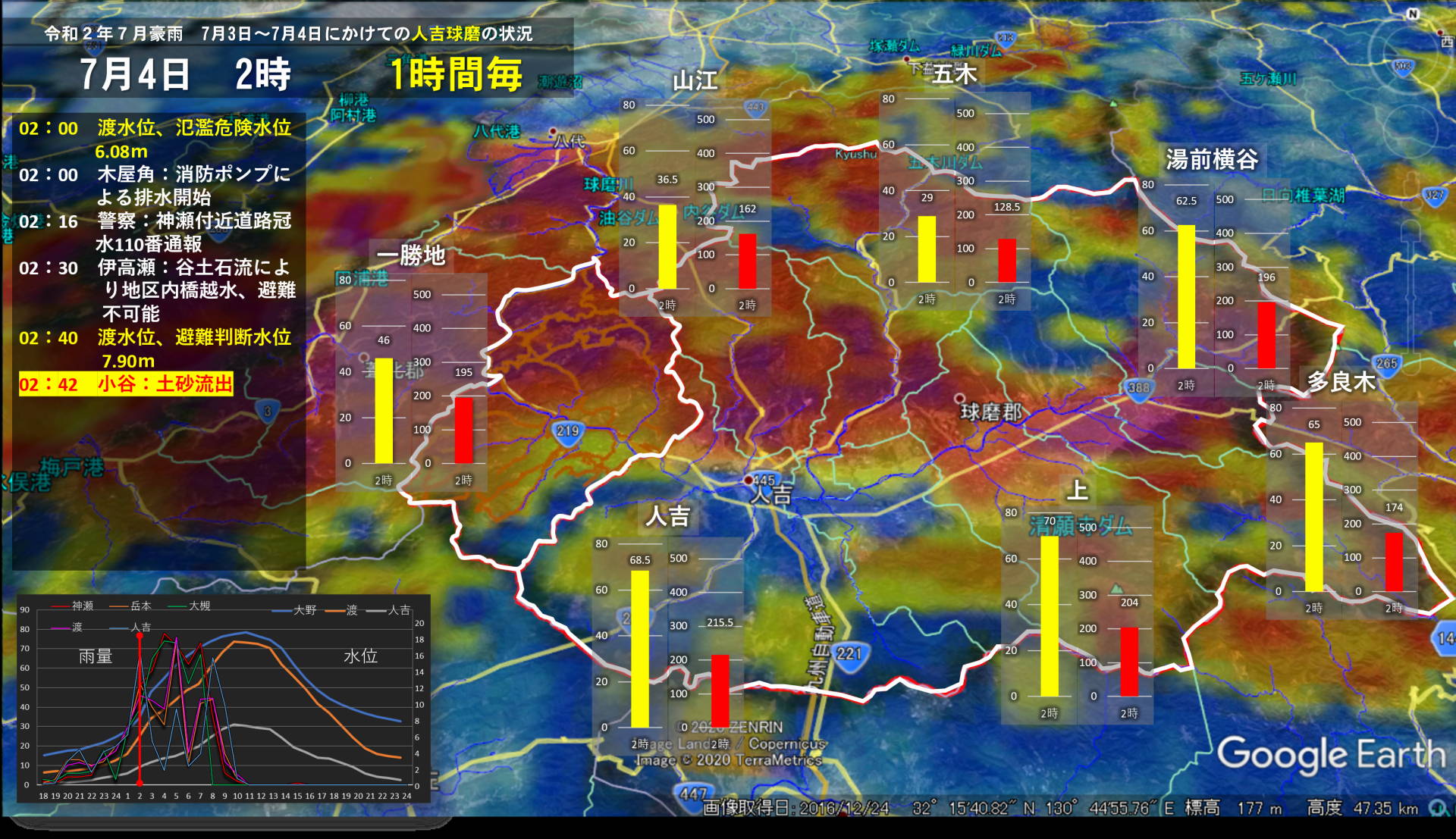Click the yellow 62.5 bar at 湯前横谷
Viewport: 1456px width, 839px height.
pos(1186,296)
